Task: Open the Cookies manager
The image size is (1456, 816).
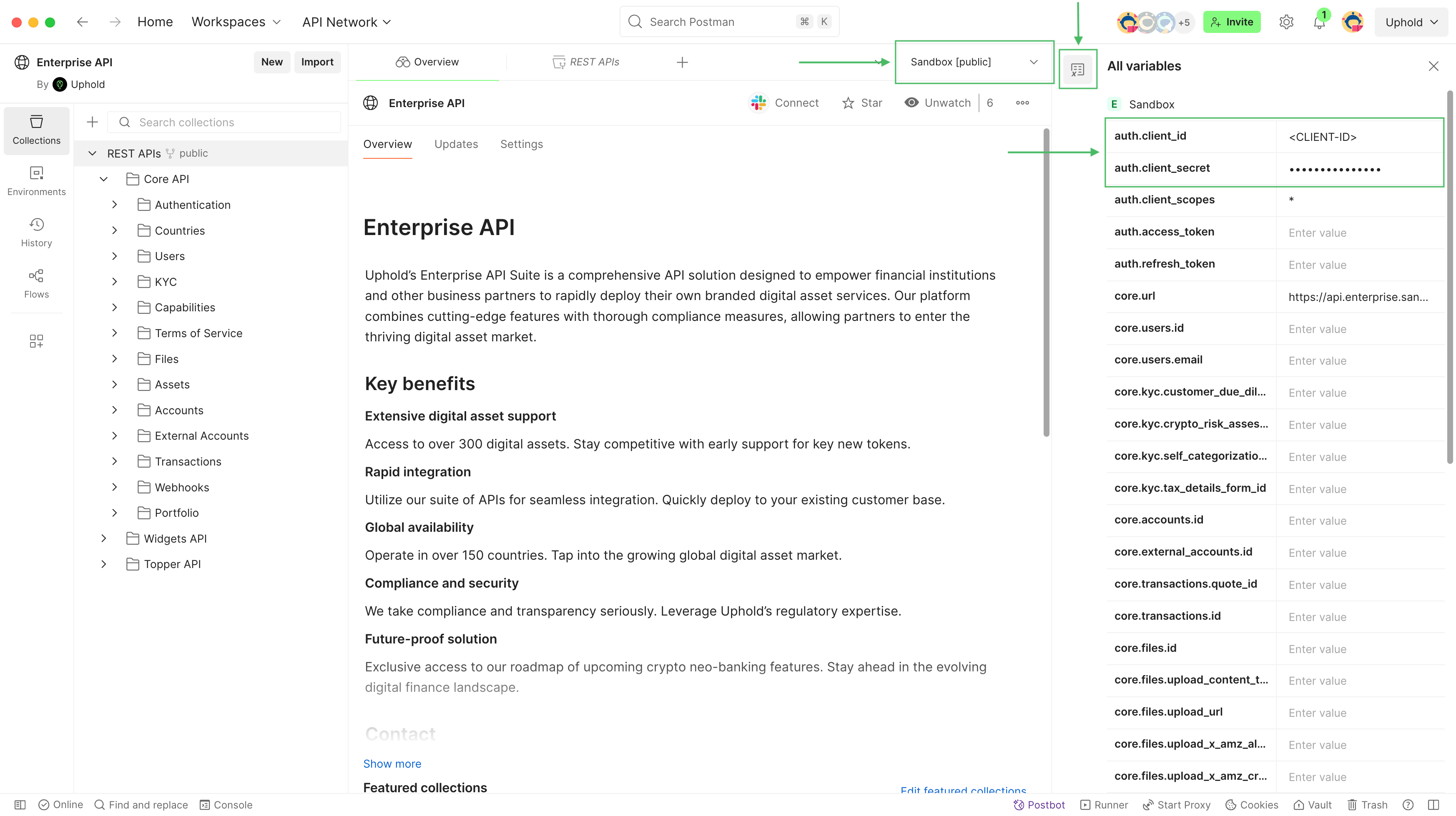Action: pos(1251,805)
